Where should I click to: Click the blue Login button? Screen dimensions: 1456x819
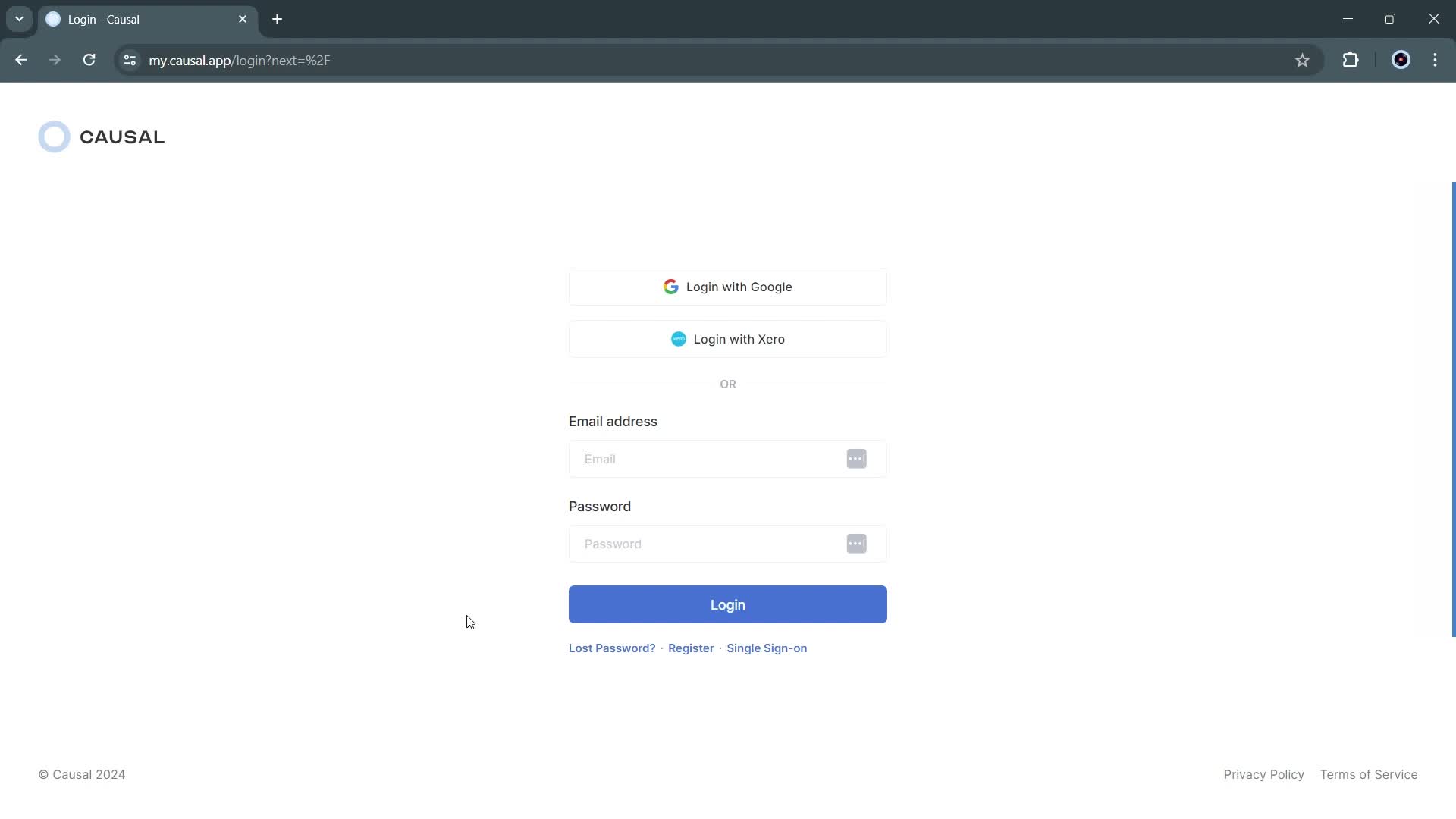pos(727,604)
